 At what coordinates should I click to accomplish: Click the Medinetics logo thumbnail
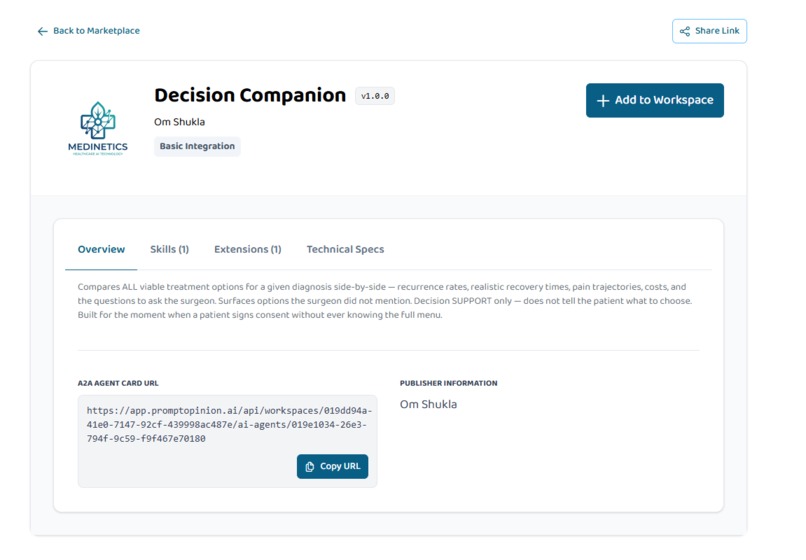tap(98, 129)
